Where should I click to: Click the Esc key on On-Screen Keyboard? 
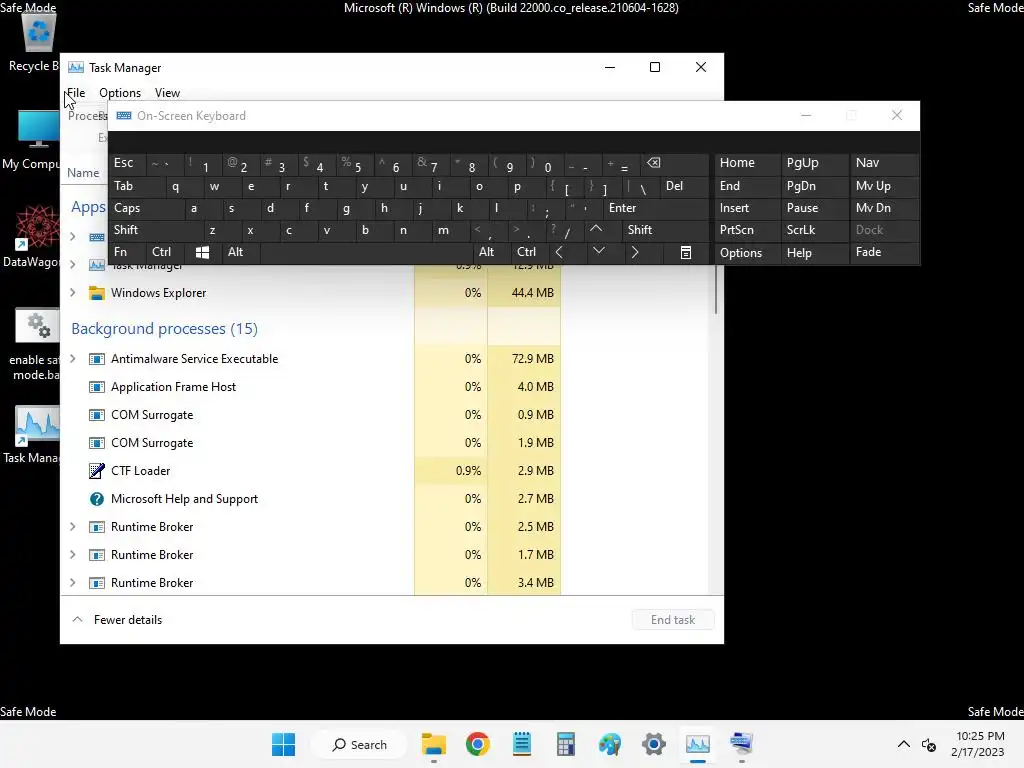(128, 163)
